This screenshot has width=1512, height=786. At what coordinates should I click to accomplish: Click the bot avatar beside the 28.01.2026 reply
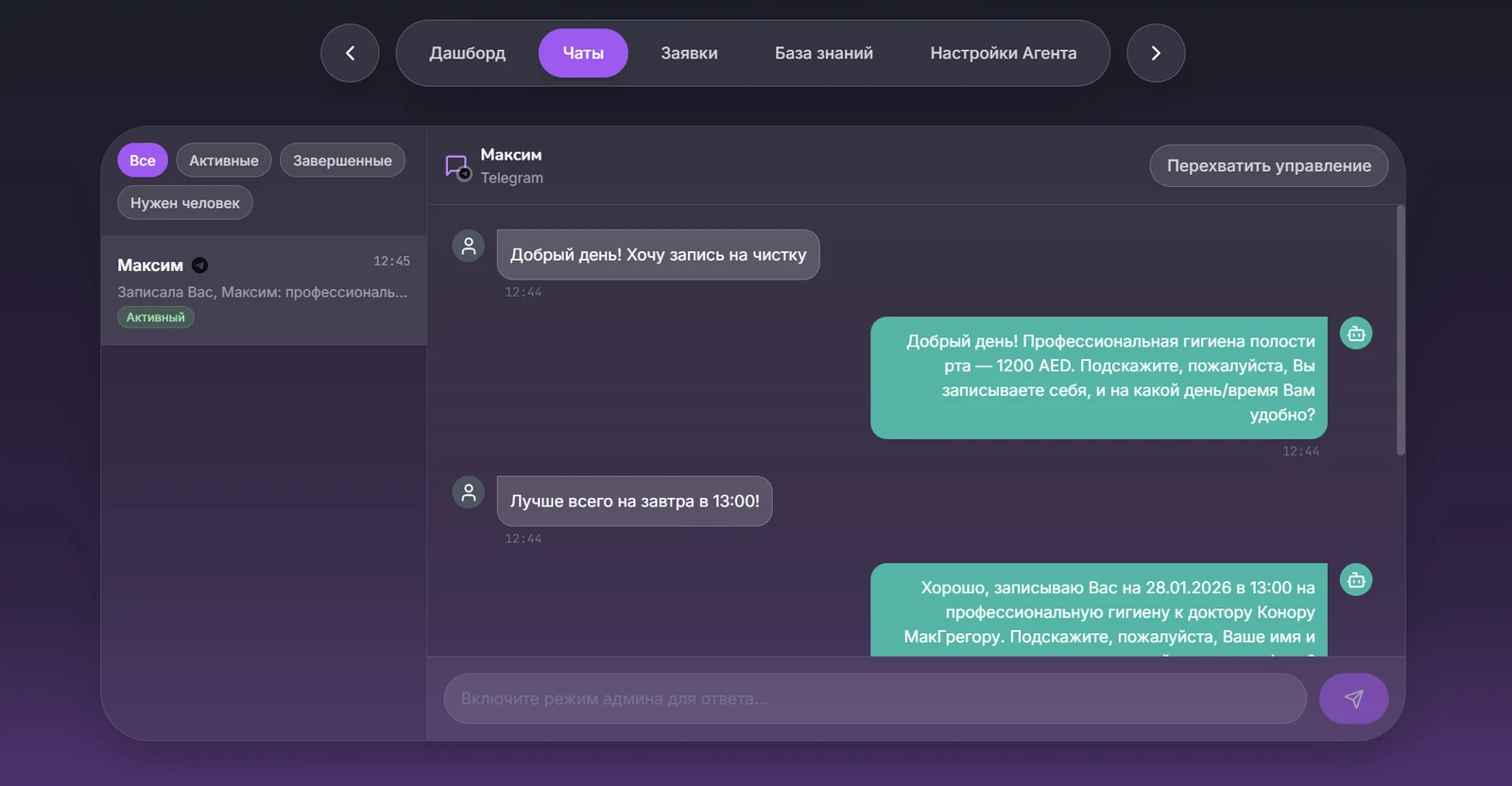tap(1356, 580)
